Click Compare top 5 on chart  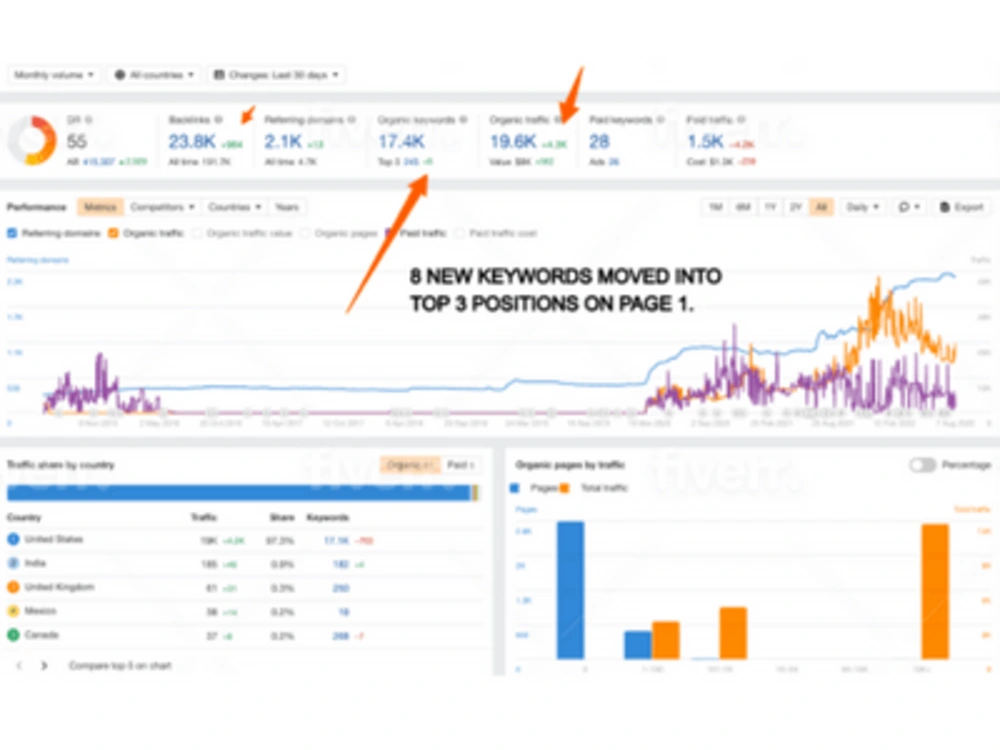tap(120, 666)
